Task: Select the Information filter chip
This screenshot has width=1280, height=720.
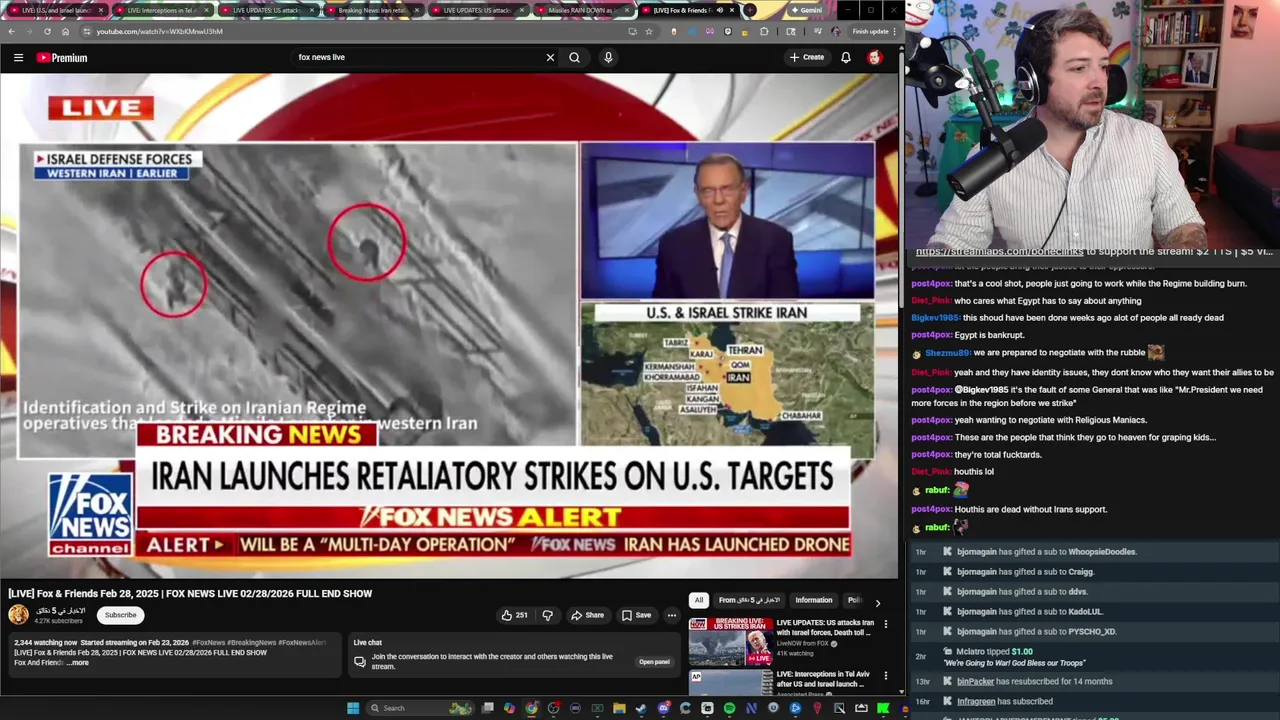Action: click(813, 600)
